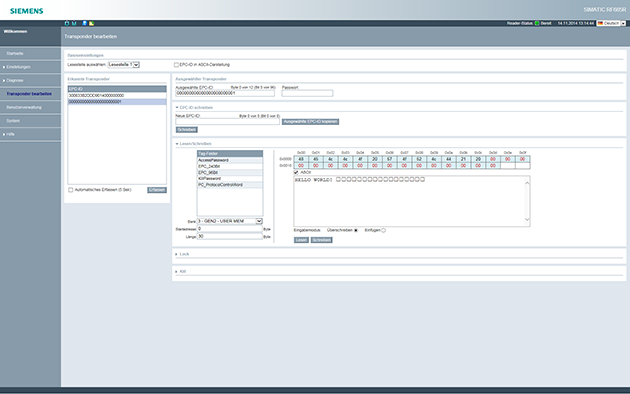Open the Startseite menu page
Viewport: 630px width, 394px height.
coord(15,53)
